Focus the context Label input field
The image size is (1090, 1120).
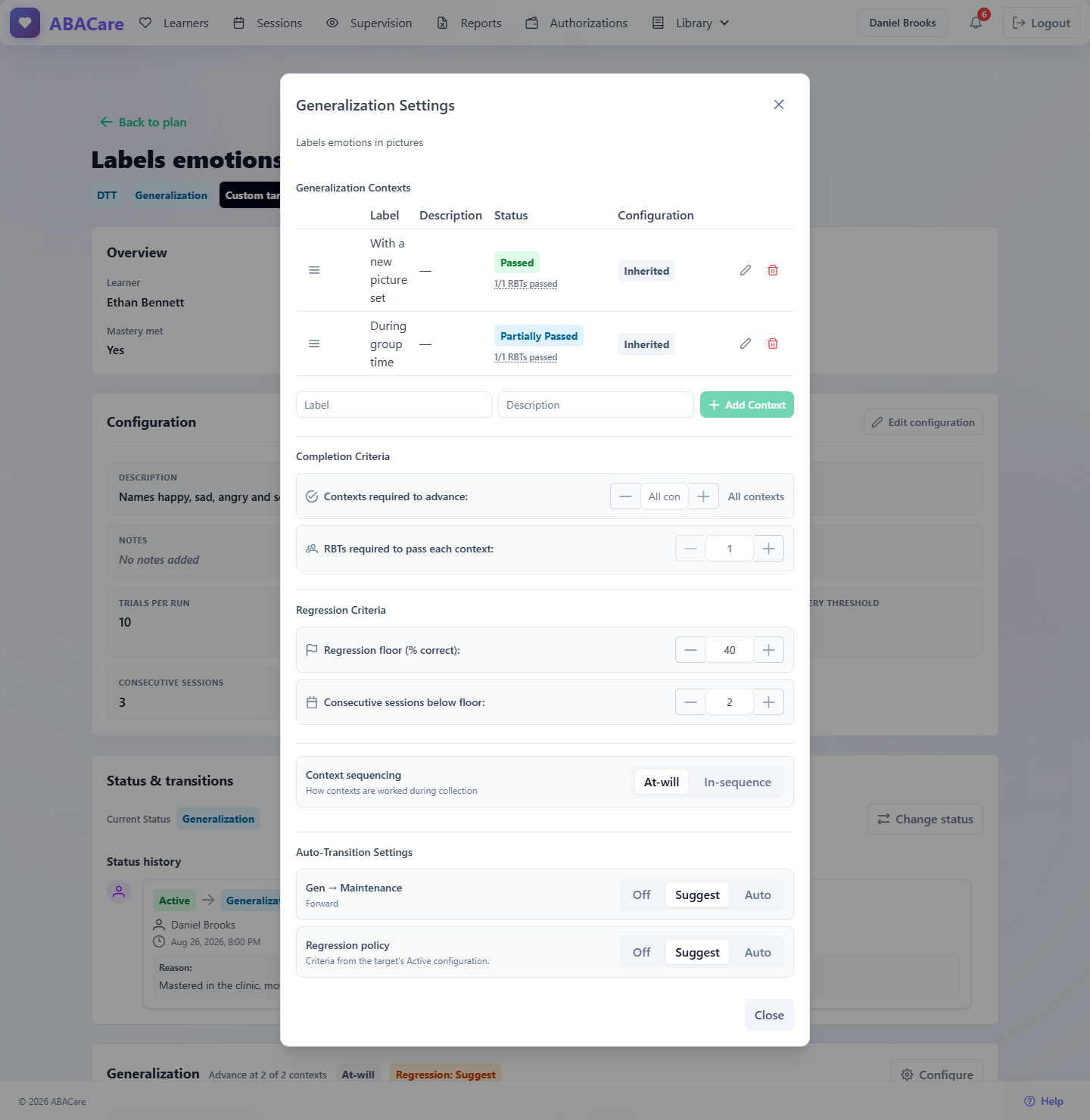coord(394,405)
